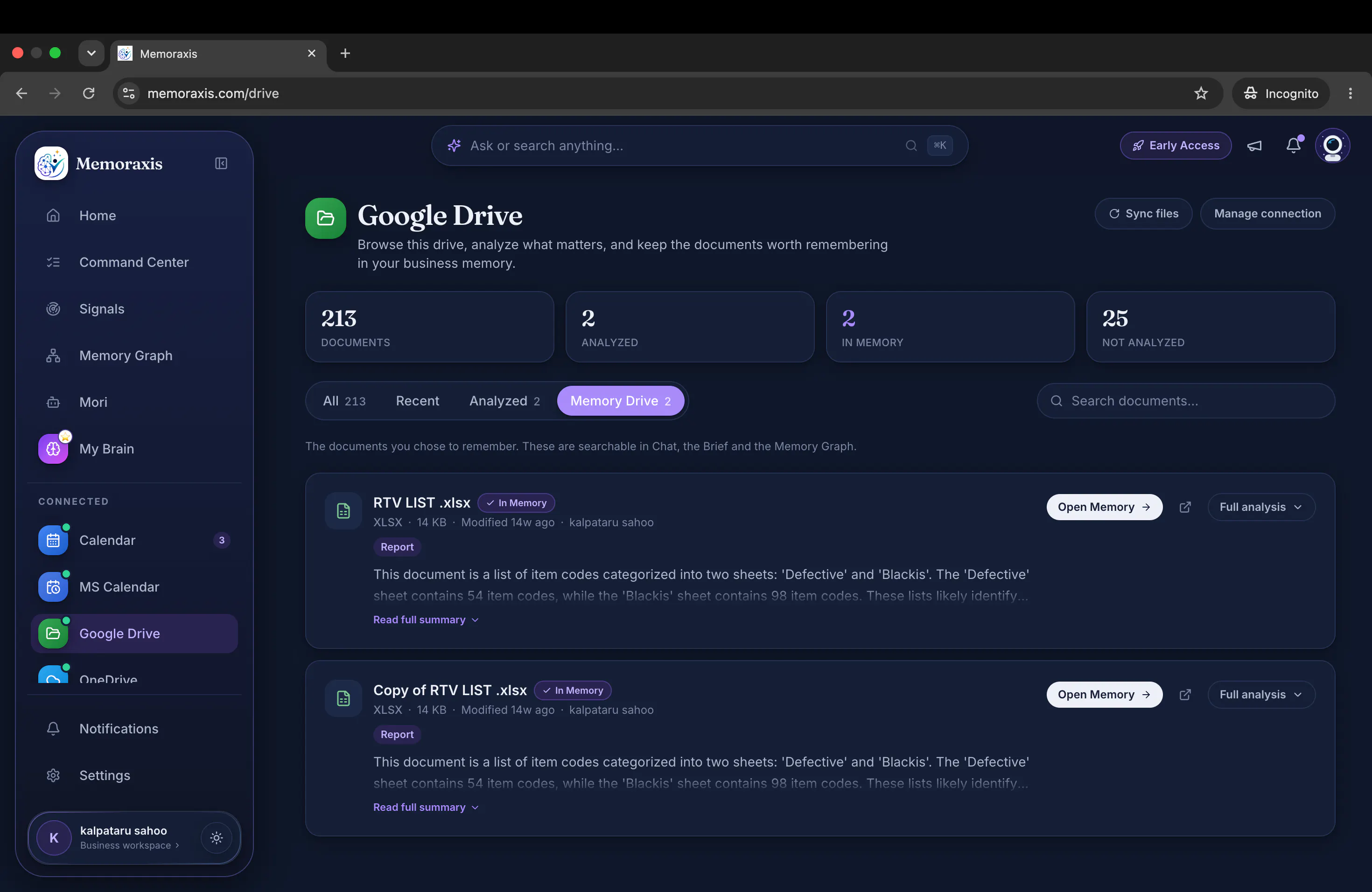Open announcements megaphone icon

[x=1254, y=146]
